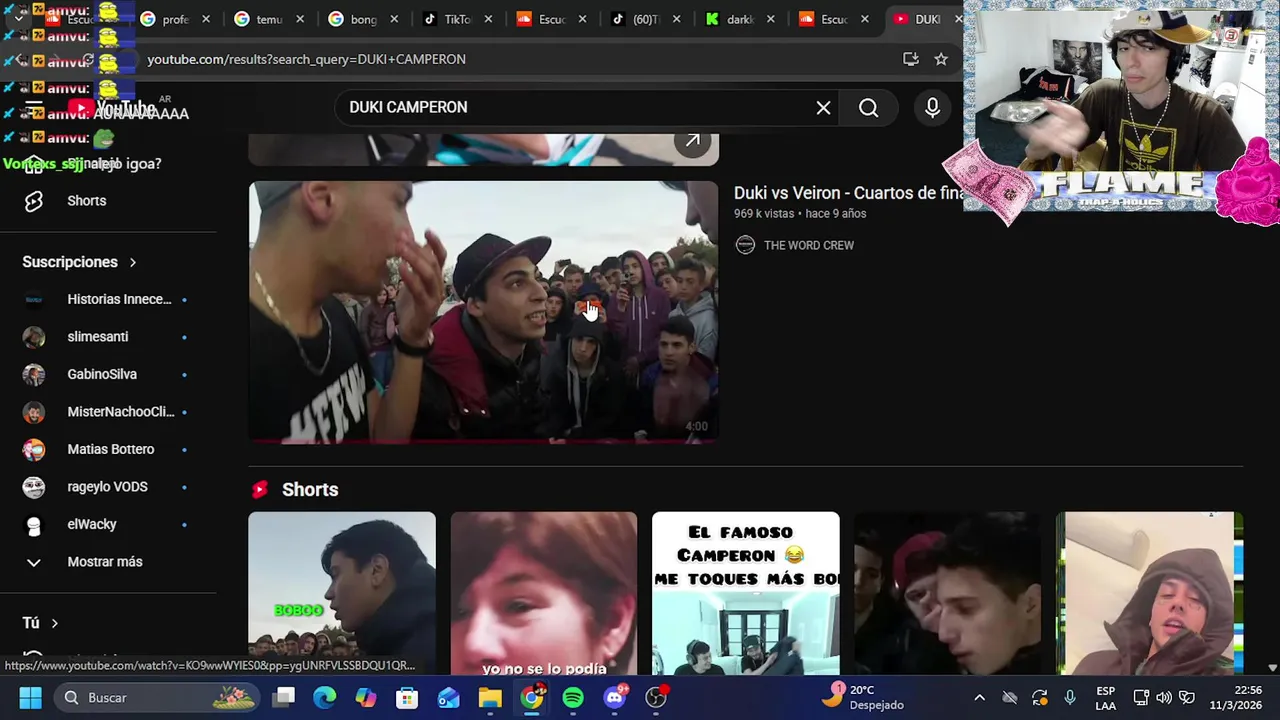Open the YouTube hamburger guide menu
This screenshot has height=720, width=1280.
(x=33, y=108)
